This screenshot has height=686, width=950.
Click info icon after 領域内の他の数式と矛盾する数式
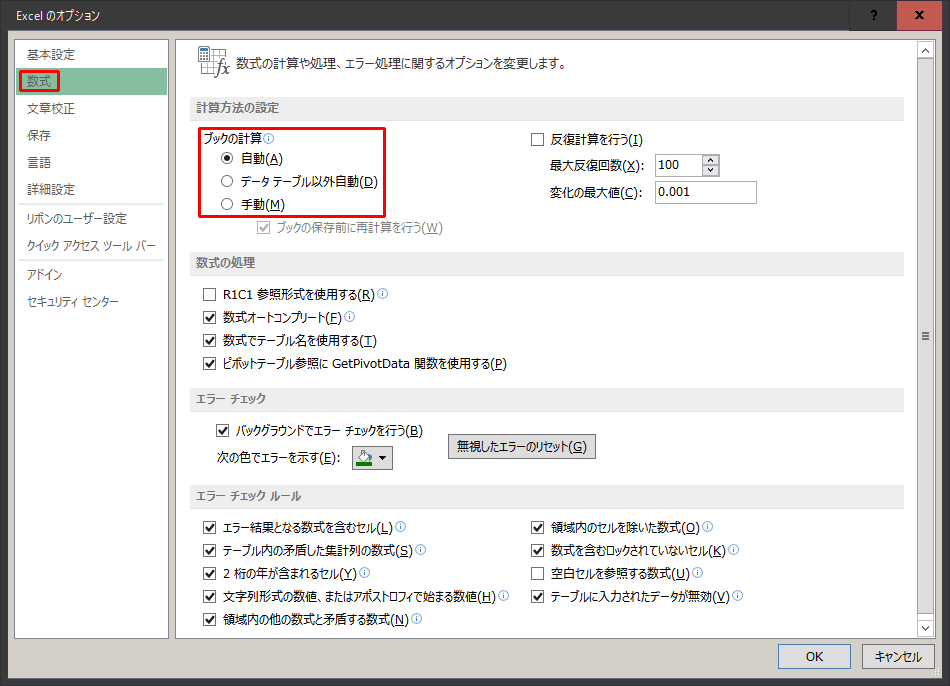pyautogui.click(x=416, y=619)
